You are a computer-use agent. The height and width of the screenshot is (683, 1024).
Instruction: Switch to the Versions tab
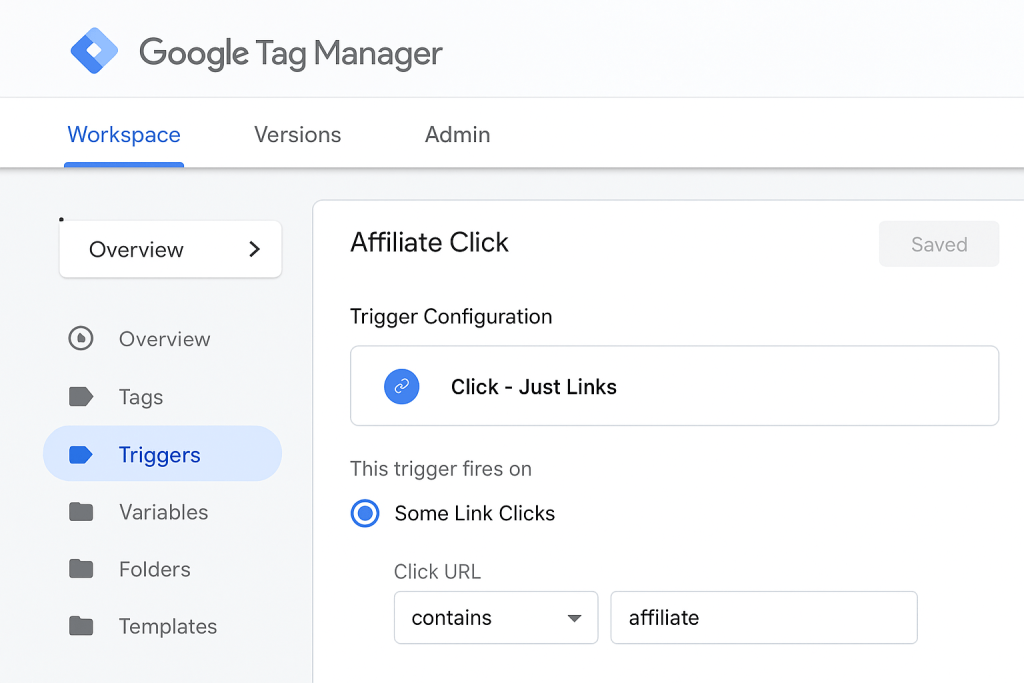(297, 135)
